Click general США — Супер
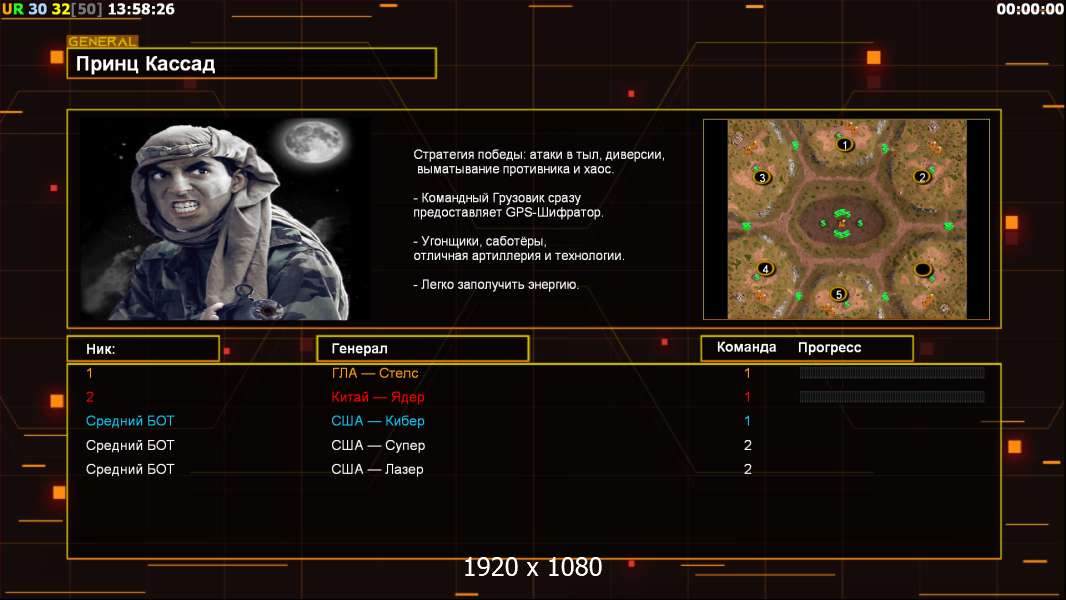 [x=378, y=445]
